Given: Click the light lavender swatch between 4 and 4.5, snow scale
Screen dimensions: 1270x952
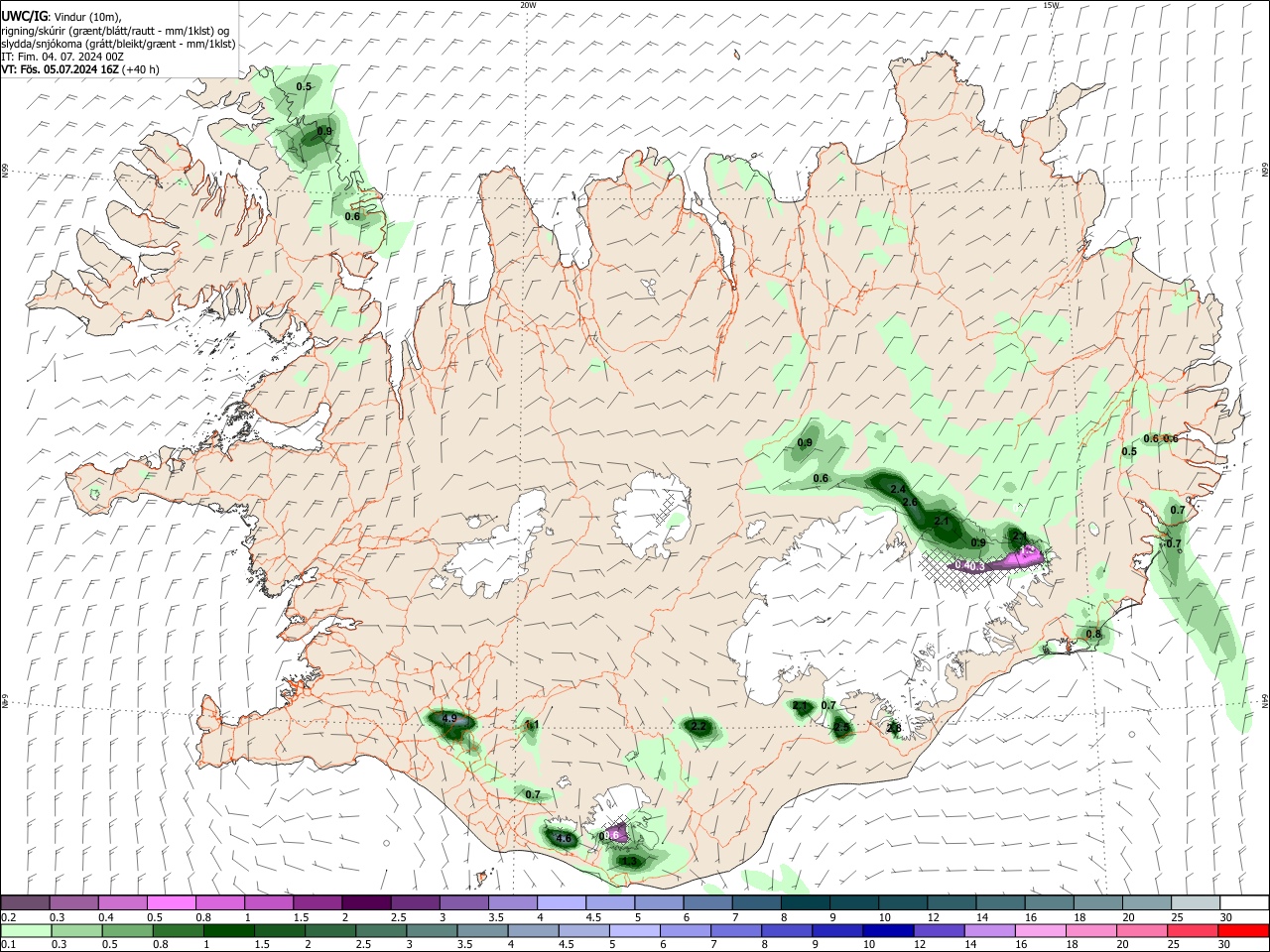Looking at the screenshot, I should 562,903.
